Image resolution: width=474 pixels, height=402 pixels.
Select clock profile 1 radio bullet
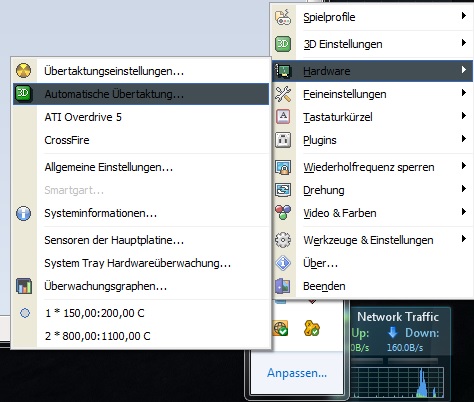pyautogui.click(x=25, y=313)
